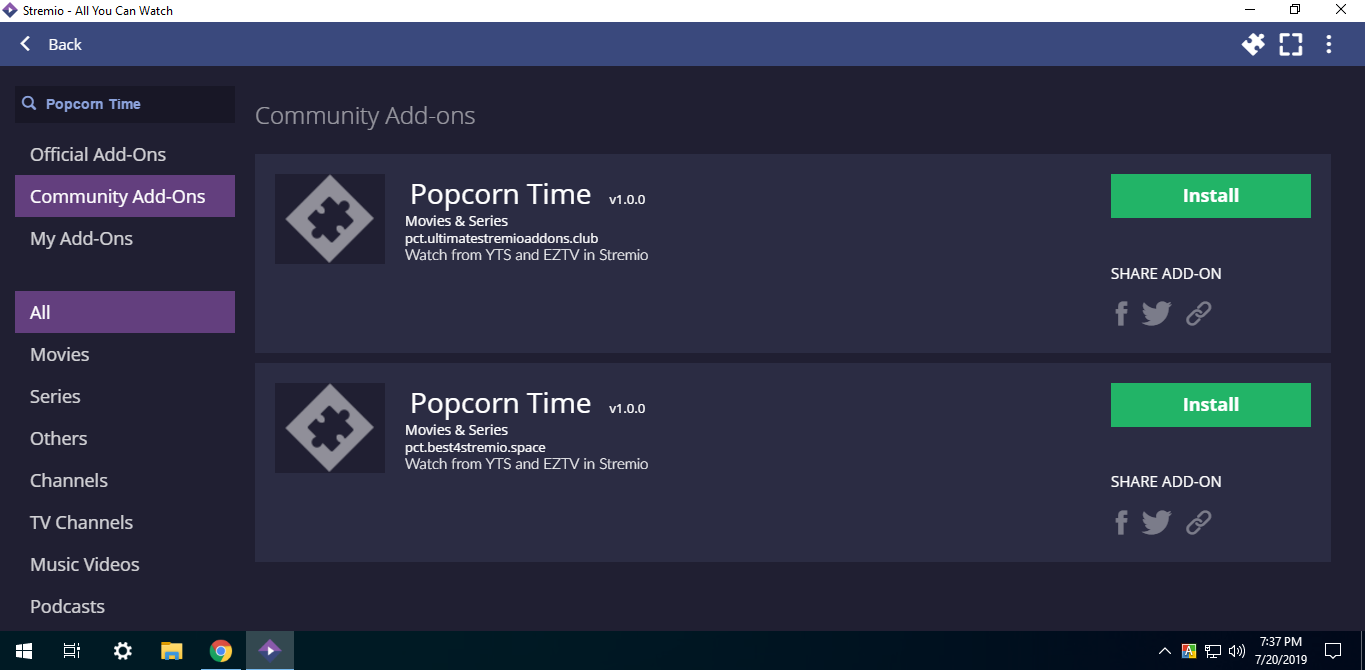This screenshot has width=1365, height=670.
Task: Open the add-ons puzzle icon in header
Action: pos(1253,44)
